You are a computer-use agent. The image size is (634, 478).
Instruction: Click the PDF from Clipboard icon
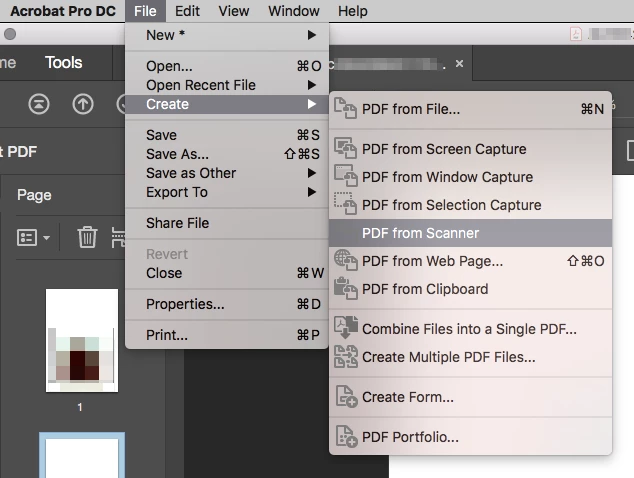pyautogui.click(x=345, y=288)
